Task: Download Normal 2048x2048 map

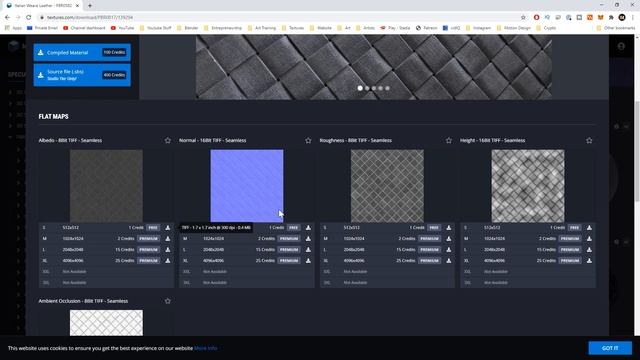Action: 308,250
